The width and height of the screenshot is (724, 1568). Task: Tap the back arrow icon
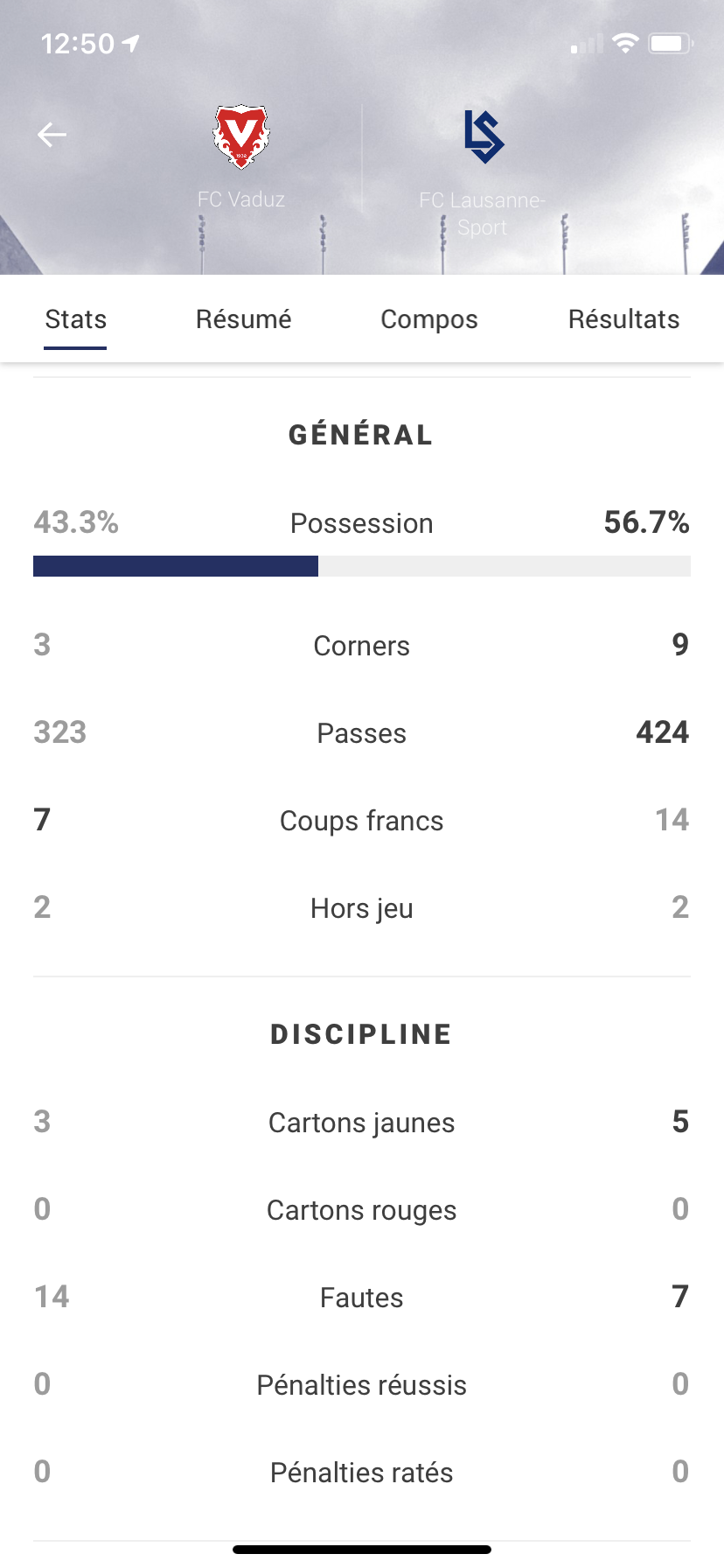pyautogui.click(x=52, y=135)
